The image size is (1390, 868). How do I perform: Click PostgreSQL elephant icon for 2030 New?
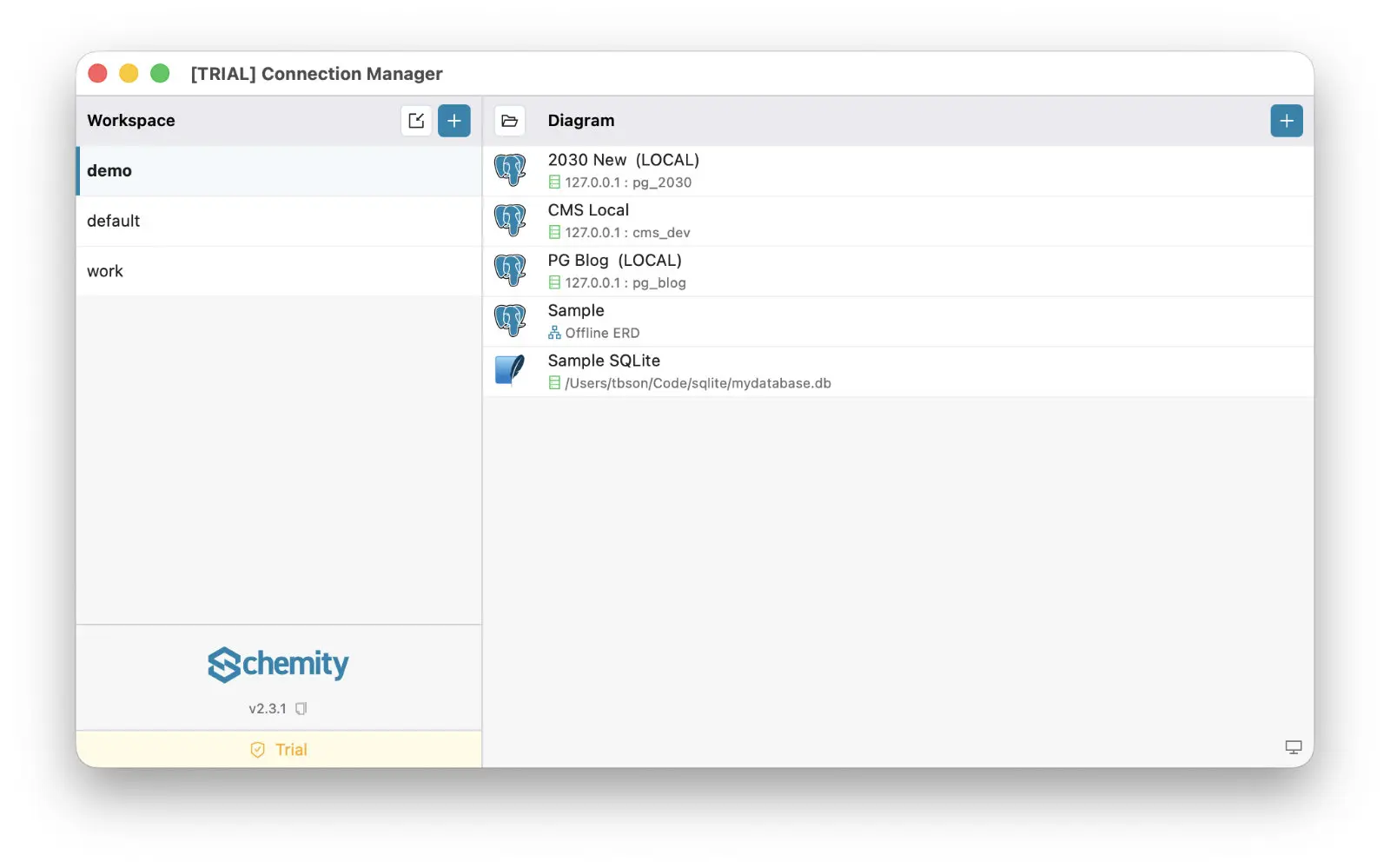pyautogui.click(x=510, y=170)
